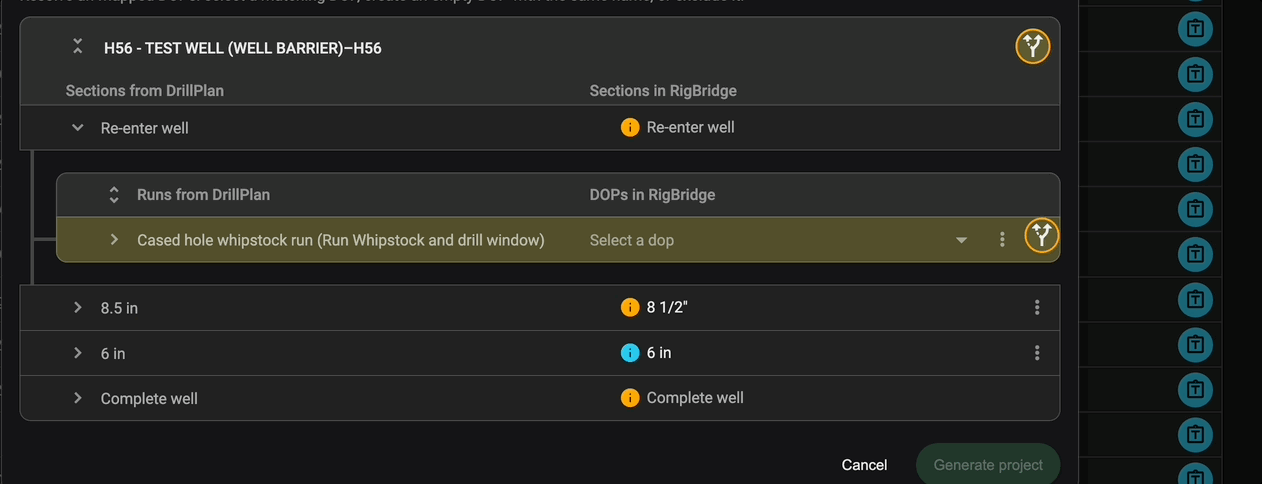Image resolution: width=1262 pixels, height=484 pixels.
Task: Click the branch icon on whipstock run row
Action: click(x=1042, y=235)
